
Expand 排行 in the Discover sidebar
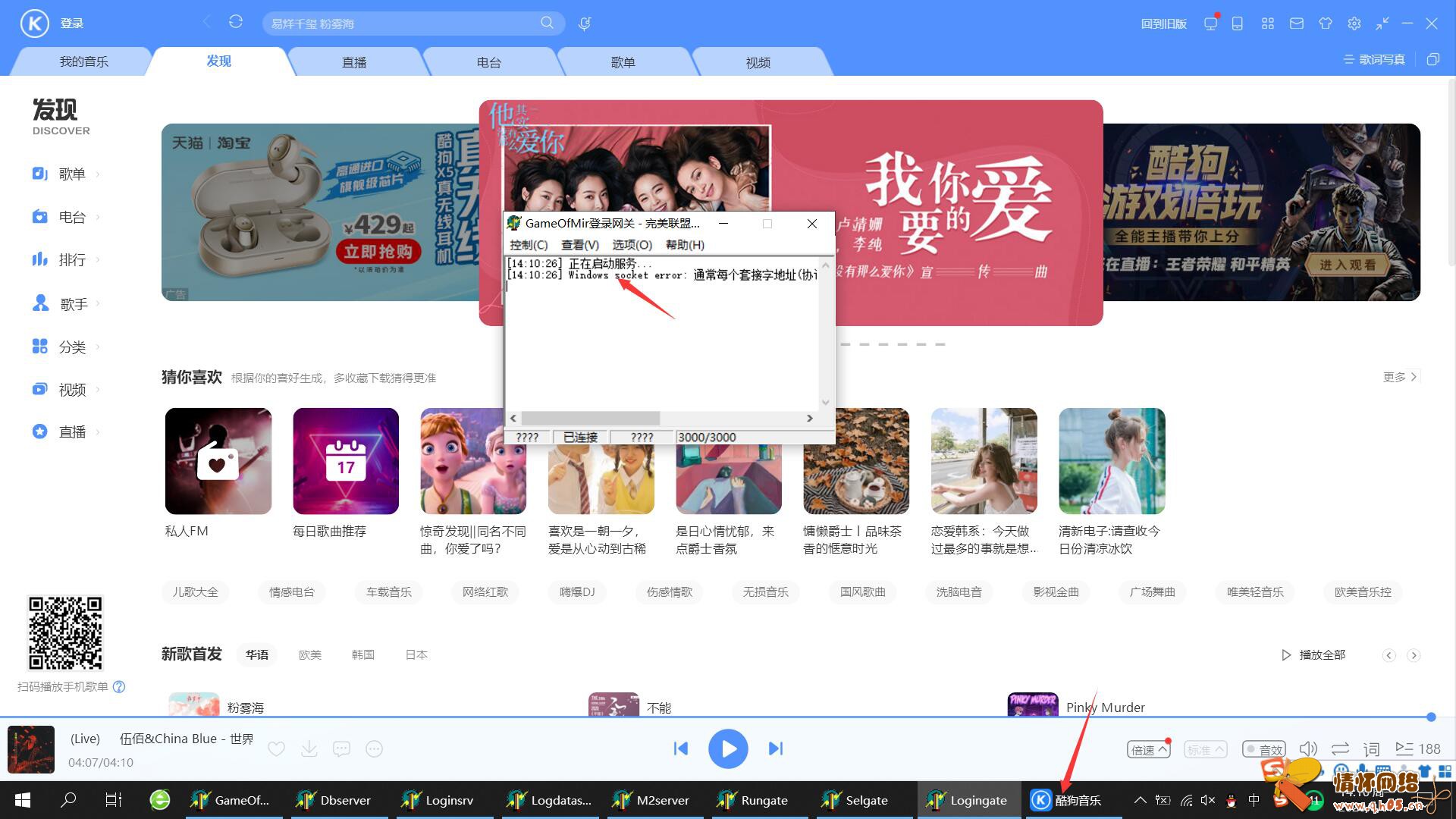coord(67,259)
